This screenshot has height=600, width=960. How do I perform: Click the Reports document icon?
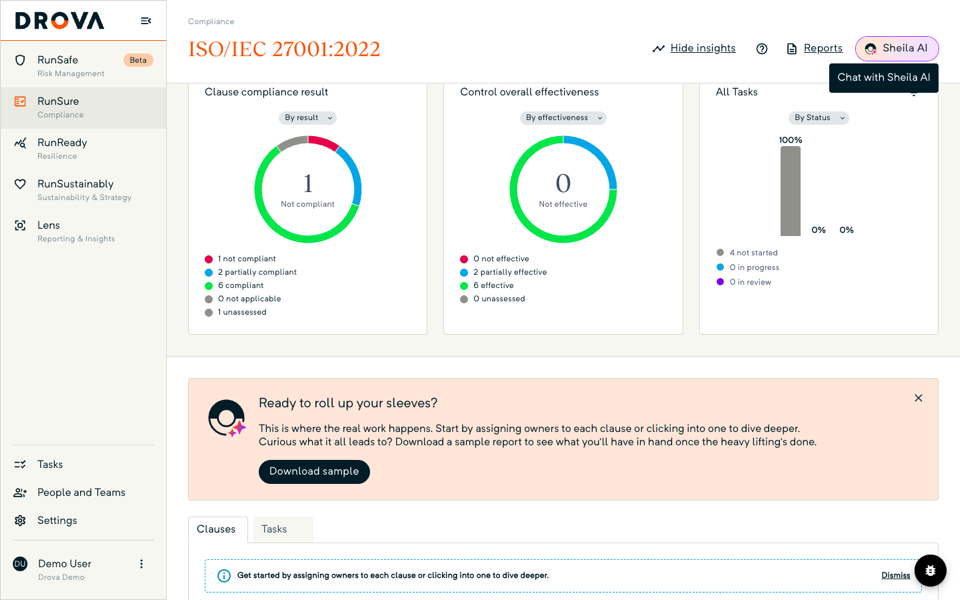[792, 49]
